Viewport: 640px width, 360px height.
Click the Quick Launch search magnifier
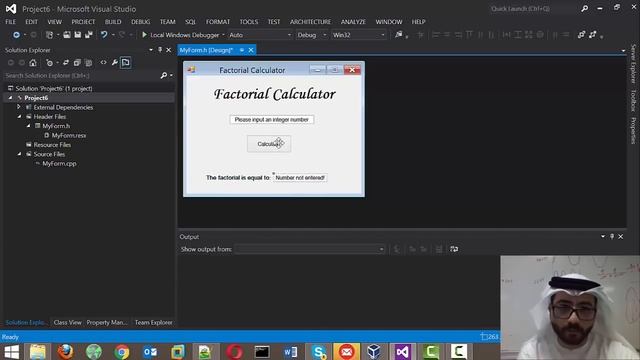(x=584, y=9)
